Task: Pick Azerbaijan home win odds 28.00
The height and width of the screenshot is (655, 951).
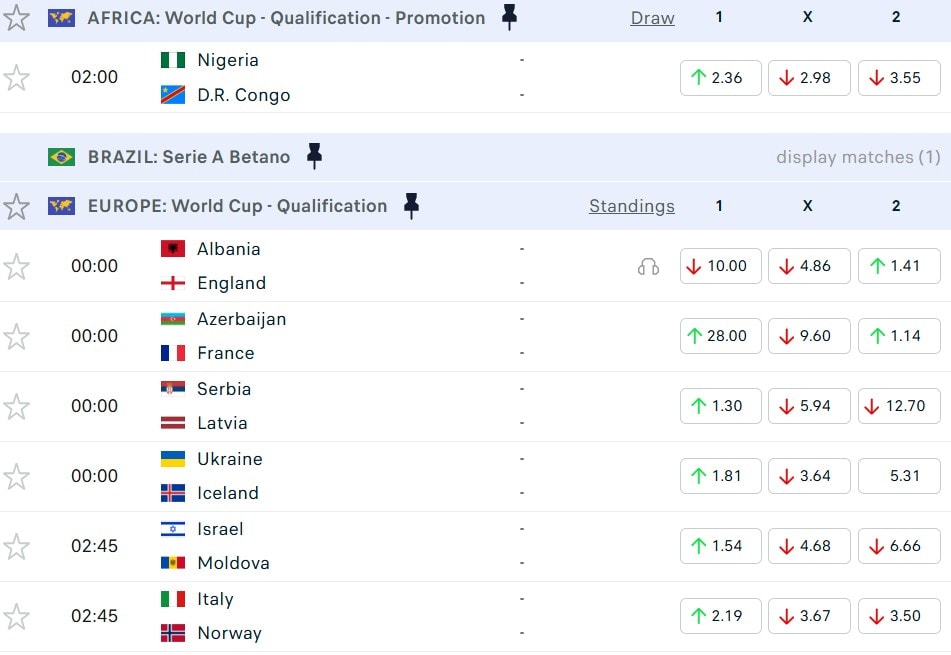Action: [720, 336]
